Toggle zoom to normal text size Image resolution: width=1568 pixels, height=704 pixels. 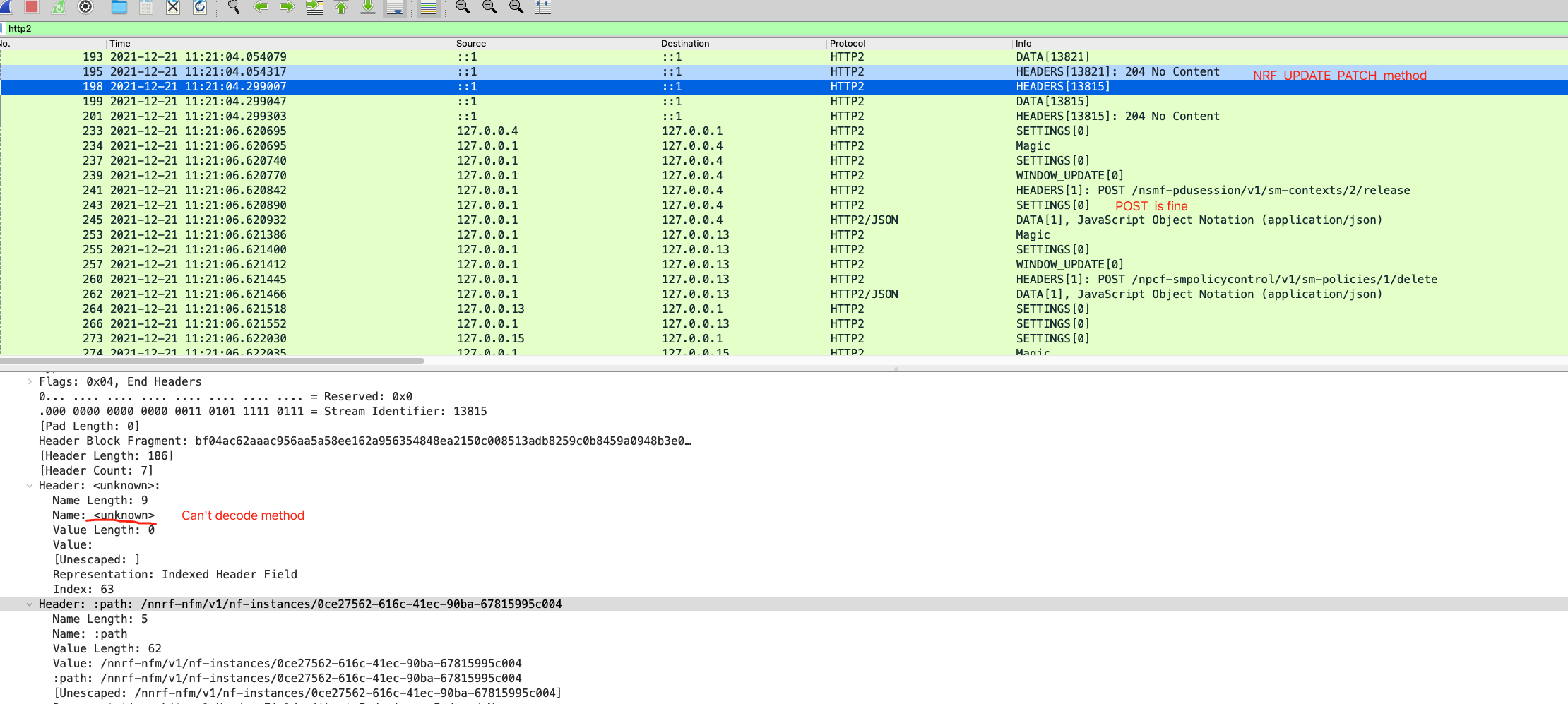pos(516,8)
